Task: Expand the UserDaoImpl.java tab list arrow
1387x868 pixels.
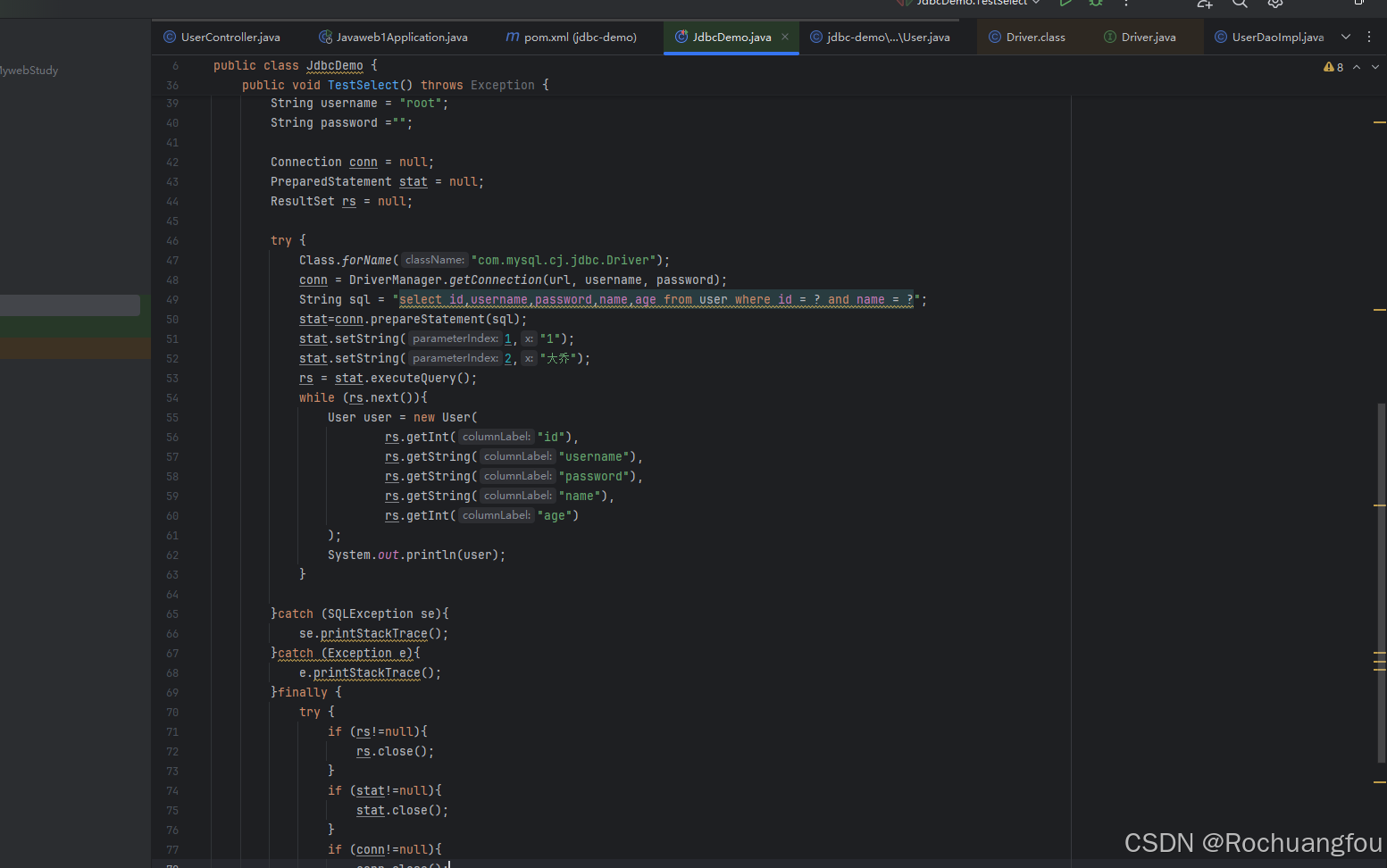Action: 1346,37
